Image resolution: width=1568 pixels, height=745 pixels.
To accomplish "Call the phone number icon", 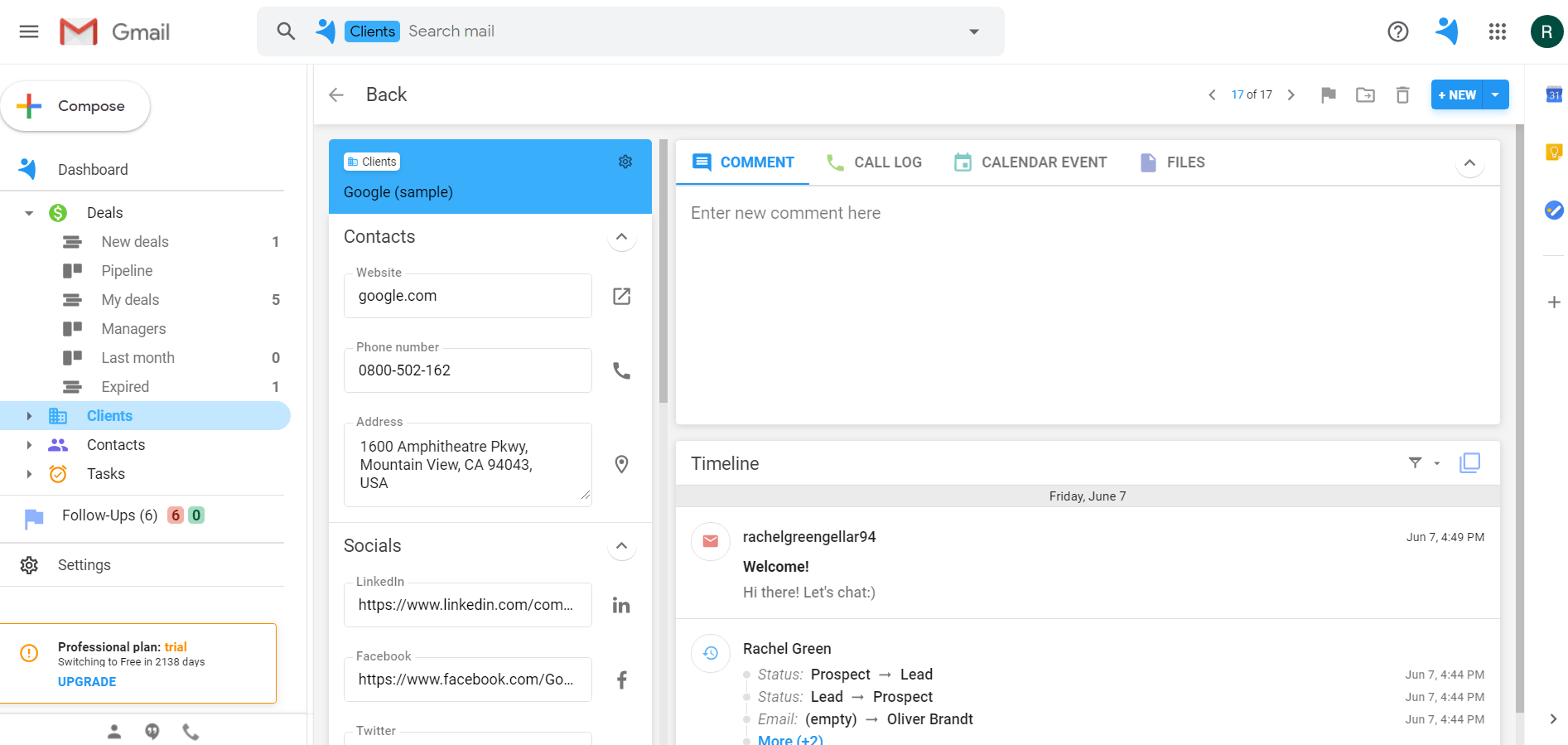I will 621,370.
